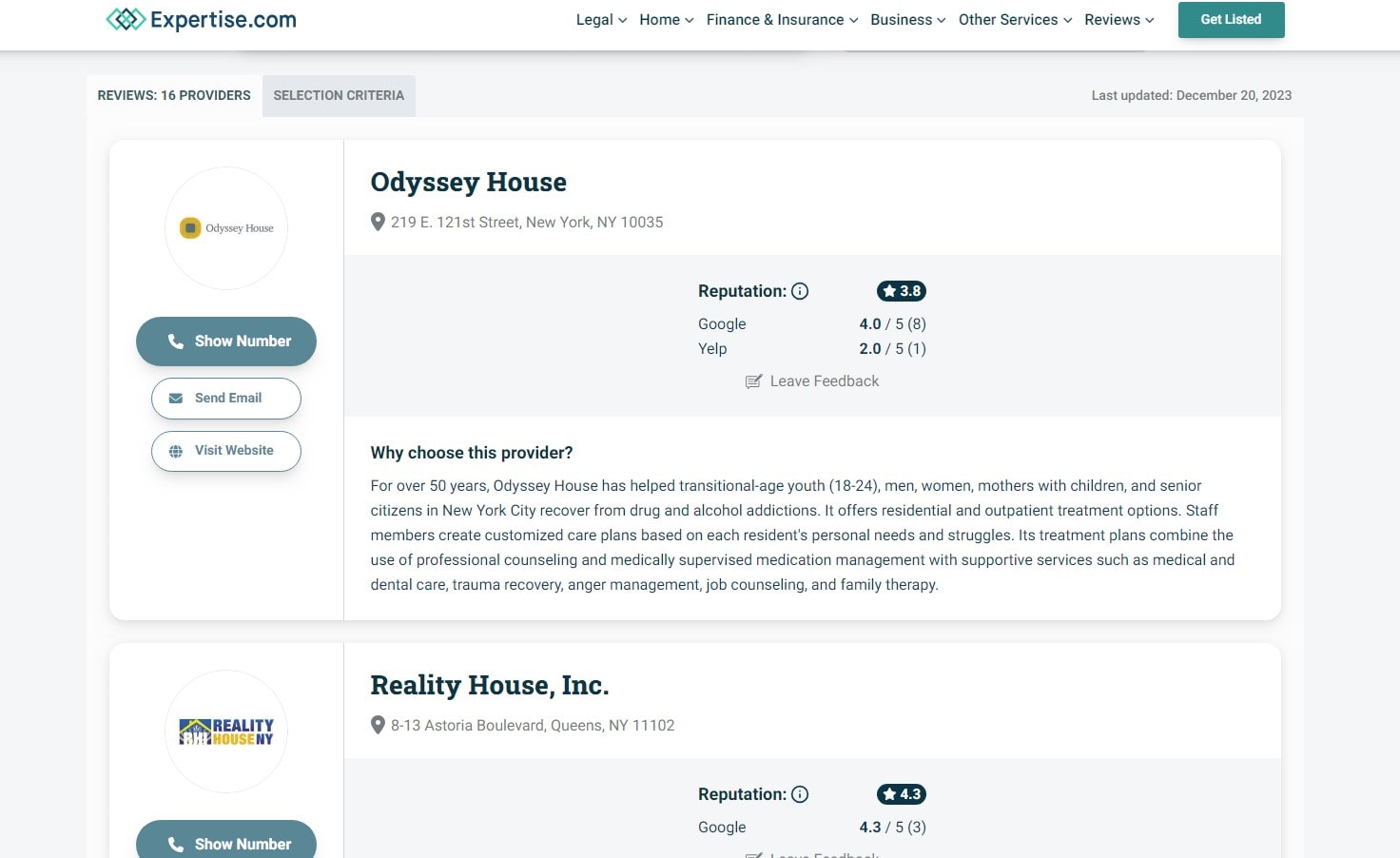Click the Reality House Google rating 4.3 / 5 (3)

click(x=892, y=828)
